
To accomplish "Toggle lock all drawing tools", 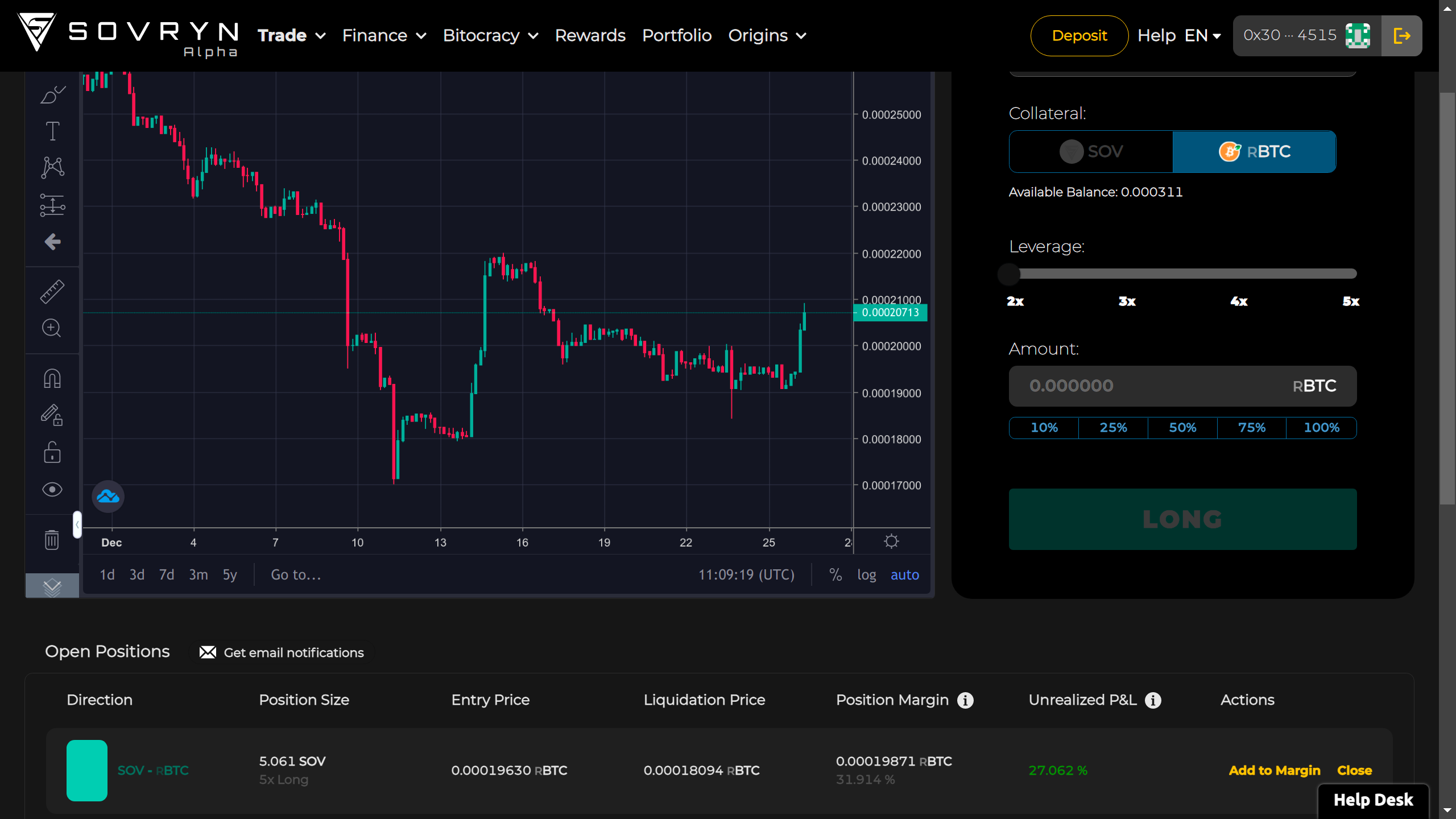I will click(52, 452).
